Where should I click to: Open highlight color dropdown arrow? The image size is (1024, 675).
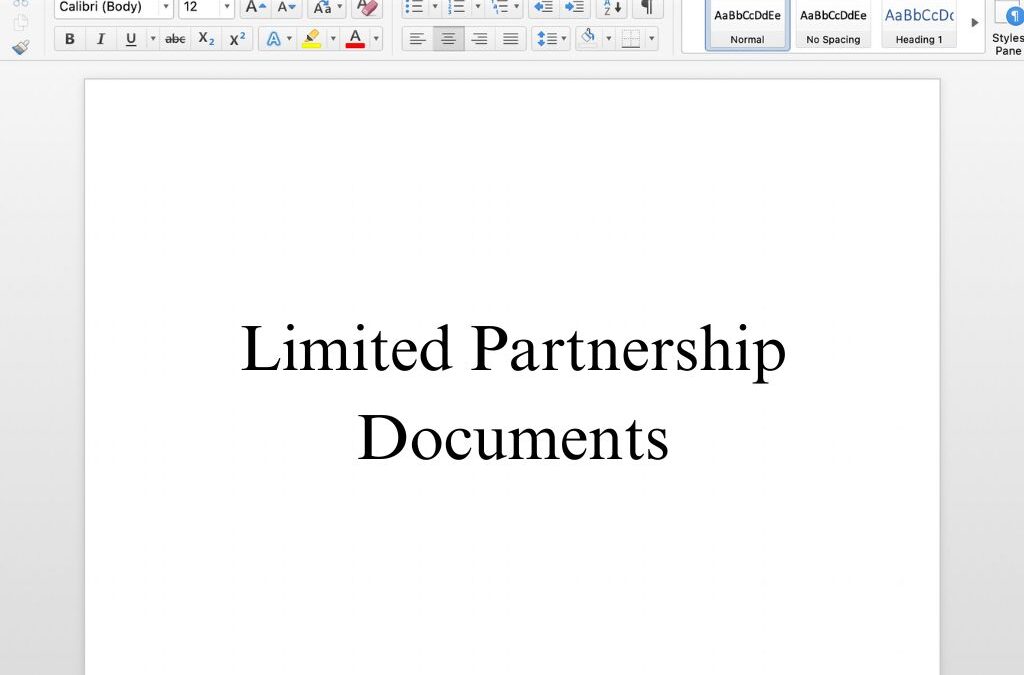(333, 39)
